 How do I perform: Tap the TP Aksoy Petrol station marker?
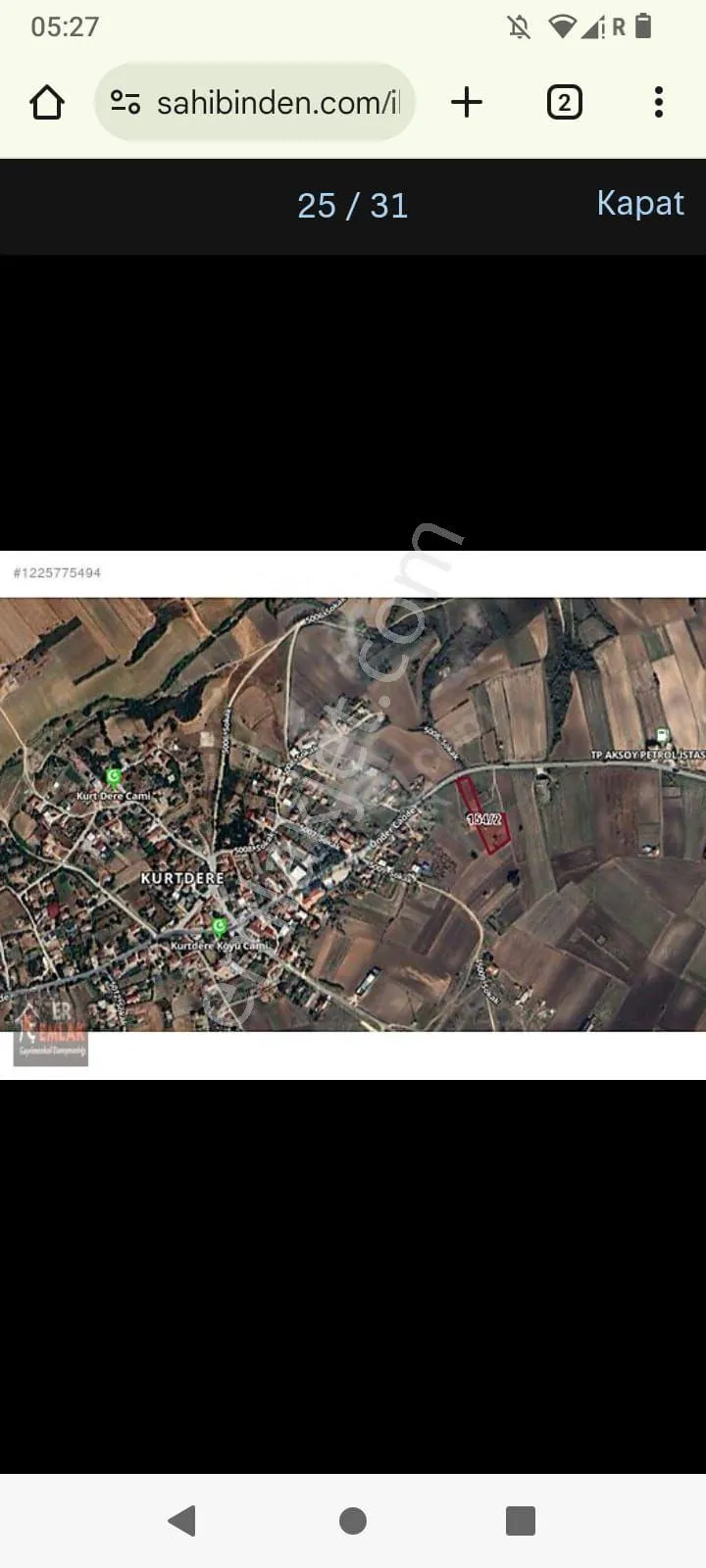(663, 735)
